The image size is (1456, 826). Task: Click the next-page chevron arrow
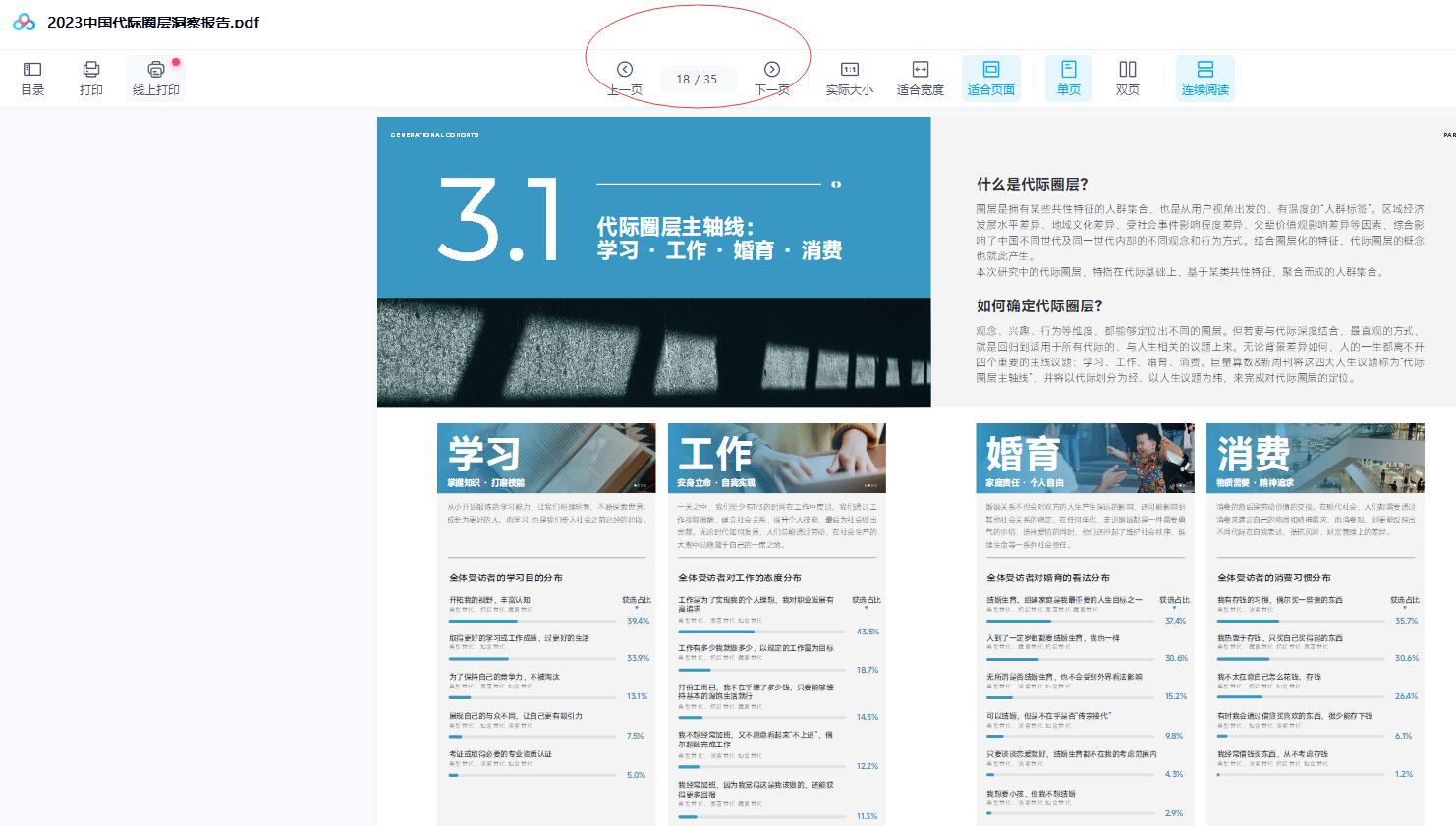(x=773, y=68)
